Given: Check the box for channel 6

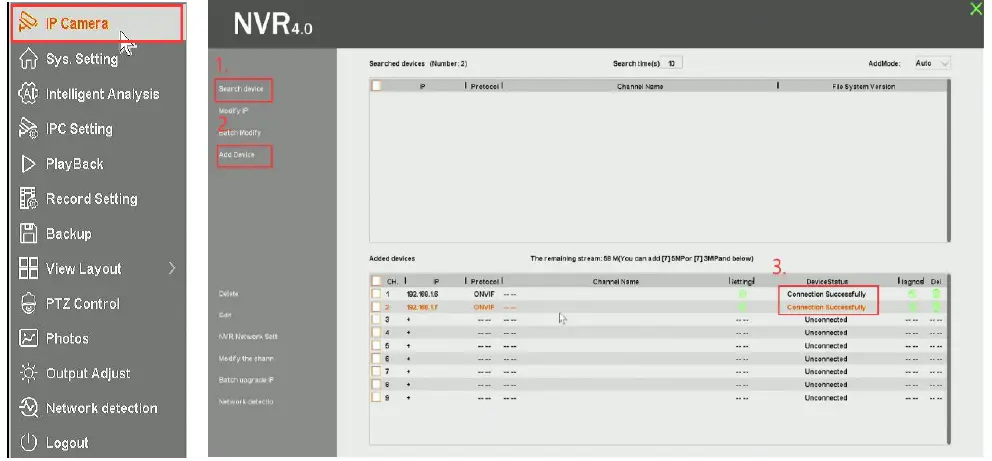Looking at the screenshot, I should pos(376,359).
